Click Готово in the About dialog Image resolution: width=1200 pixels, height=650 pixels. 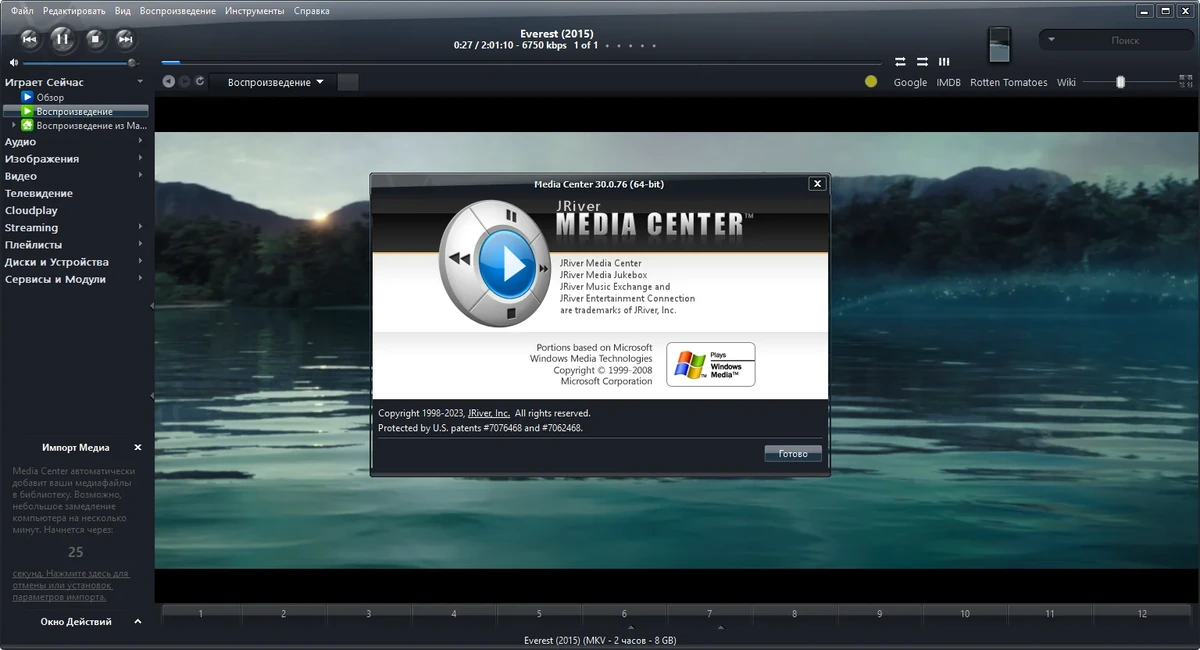point(793,454)
